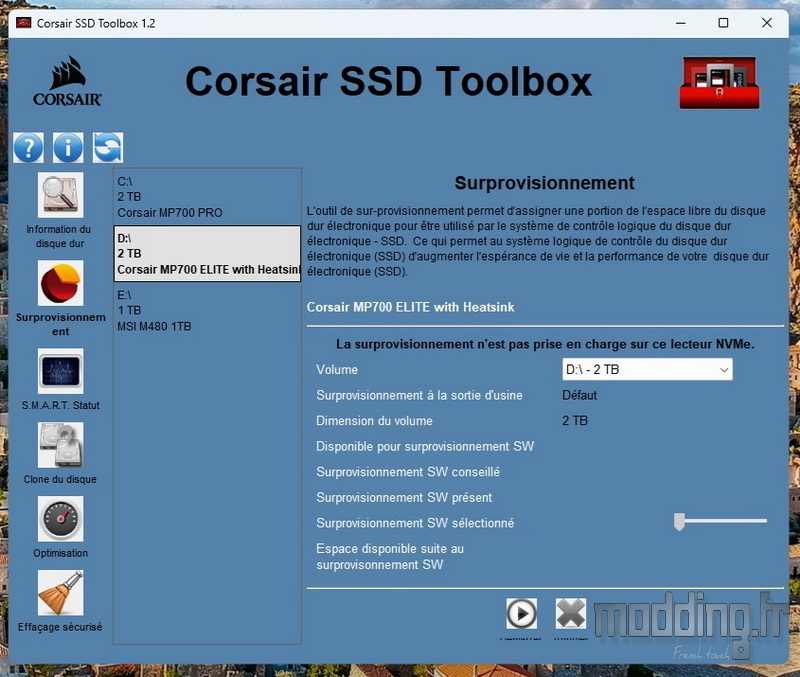Click the 'S.M.A.R.T. Statut' label
The image size is (800, 677).
60,405
